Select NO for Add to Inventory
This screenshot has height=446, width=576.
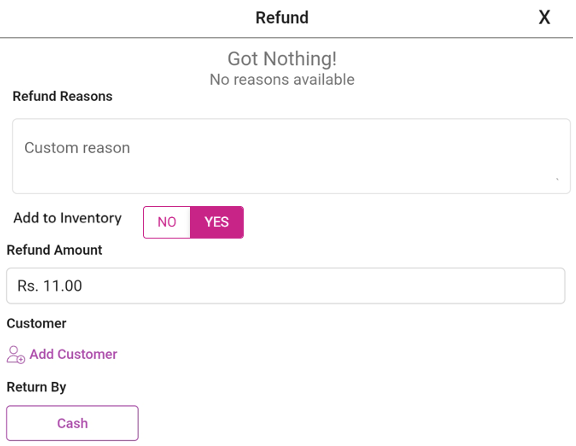[167, 222]
